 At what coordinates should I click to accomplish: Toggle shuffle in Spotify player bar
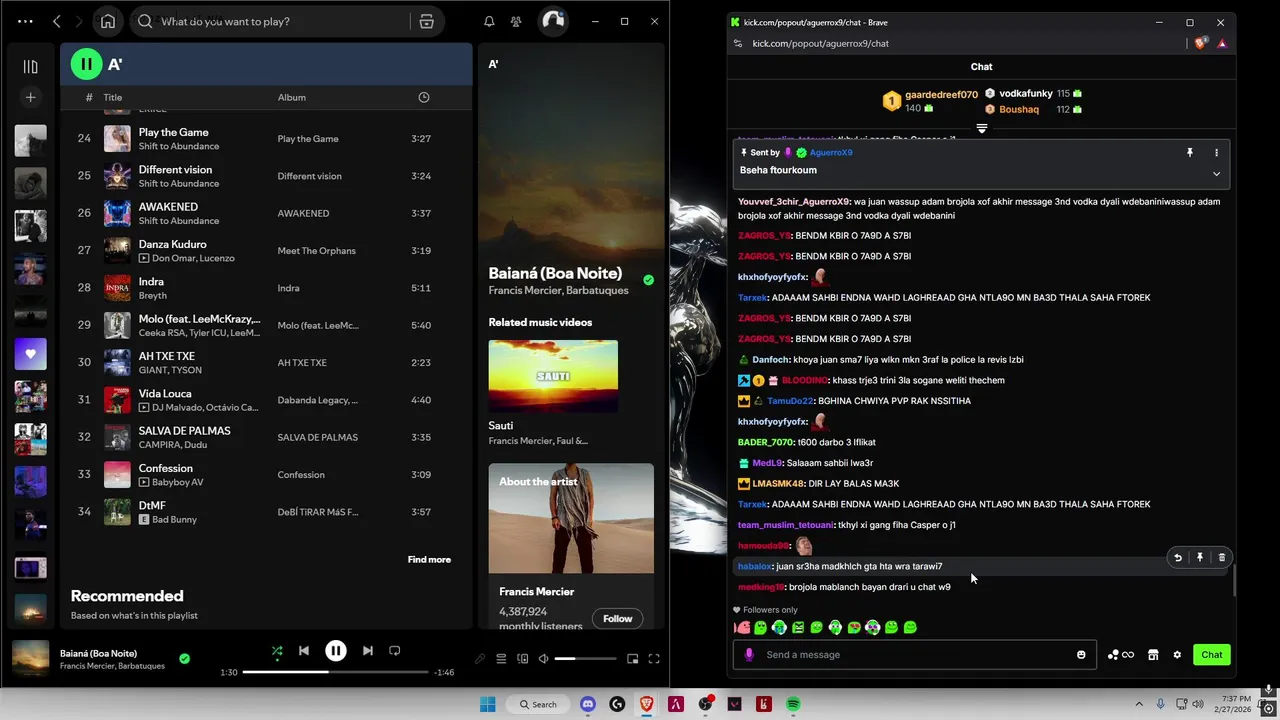pyautogui.click(x=277, y=651)
